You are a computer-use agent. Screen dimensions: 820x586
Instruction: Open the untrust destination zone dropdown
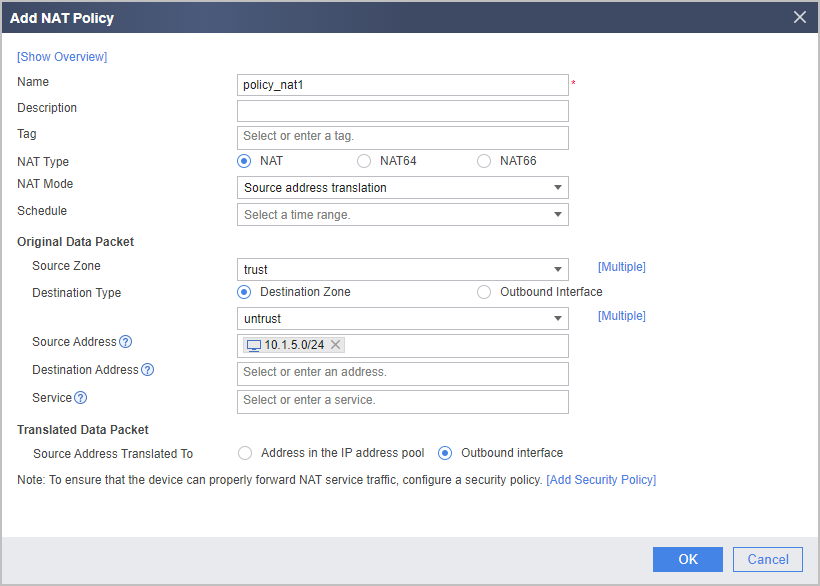click(403, 319)
